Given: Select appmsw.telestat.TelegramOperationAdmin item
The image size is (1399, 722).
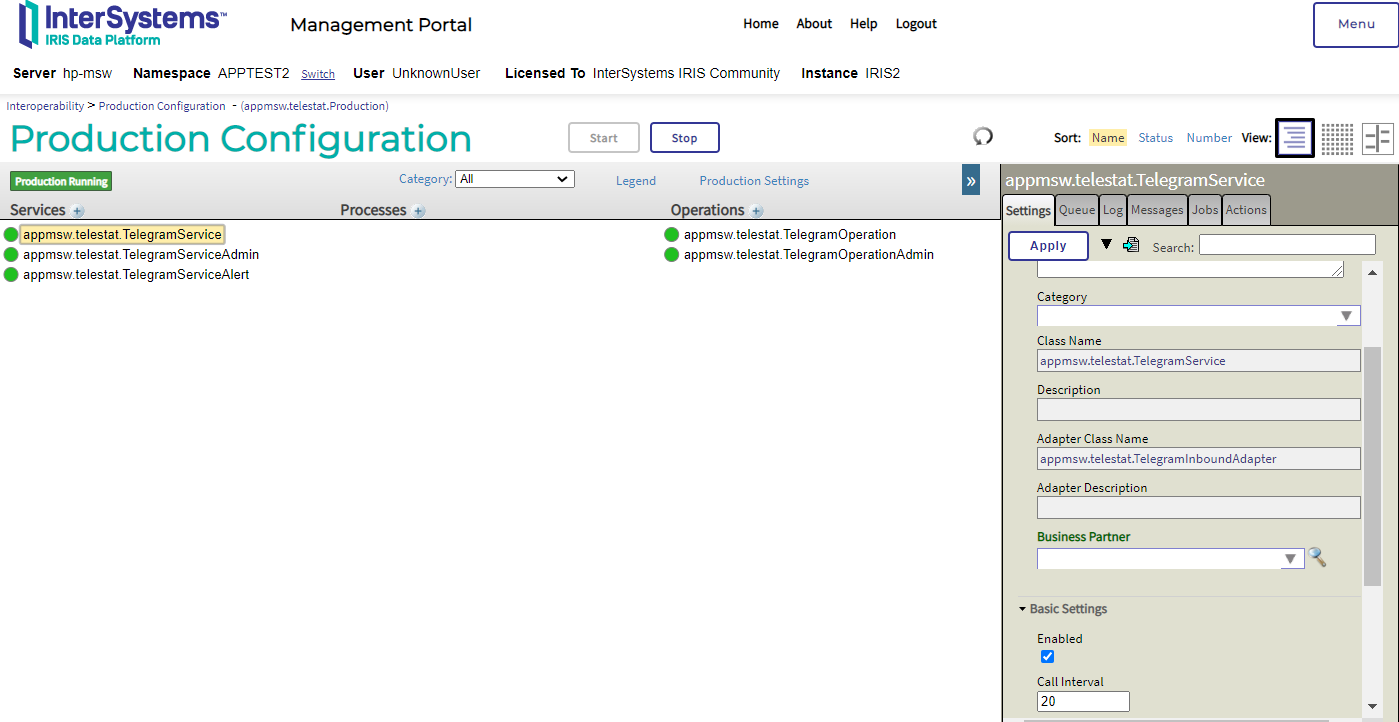Looking at the screenshot, I should [809, 255].
